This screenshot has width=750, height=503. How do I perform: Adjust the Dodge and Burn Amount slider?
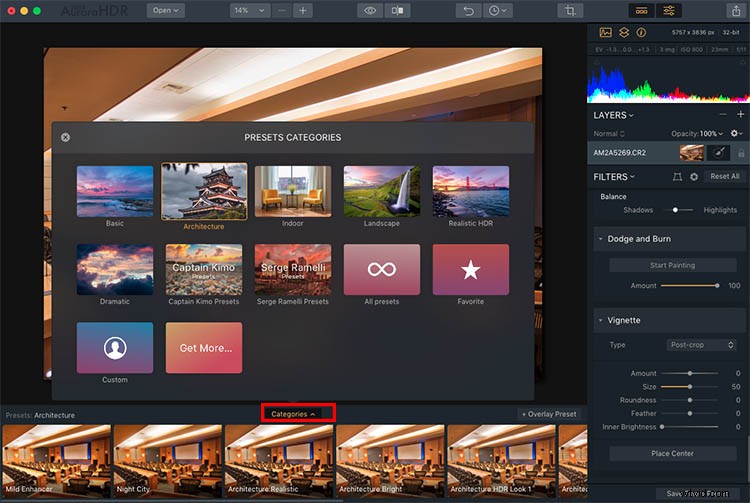pyautogui.click(x=689, y=285)
